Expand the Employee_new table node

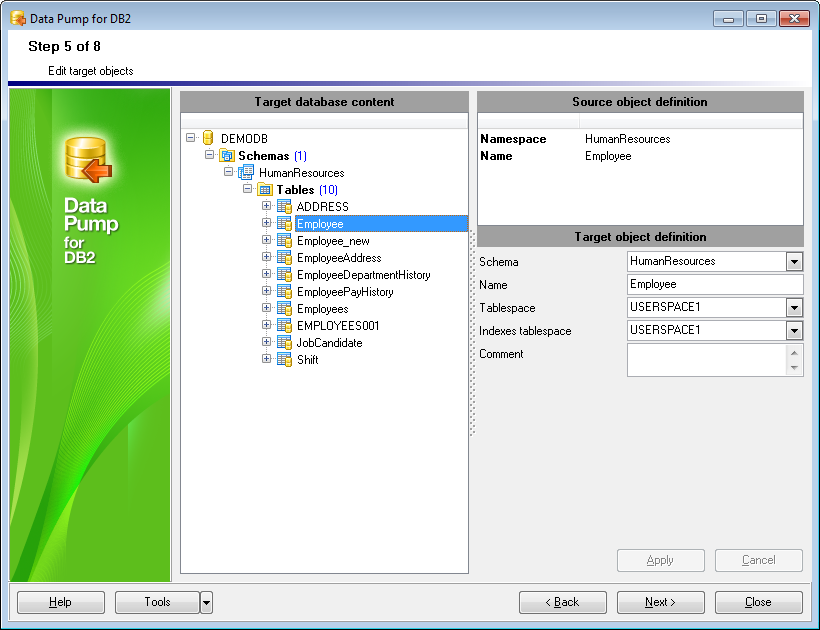[x=267, y=241]
